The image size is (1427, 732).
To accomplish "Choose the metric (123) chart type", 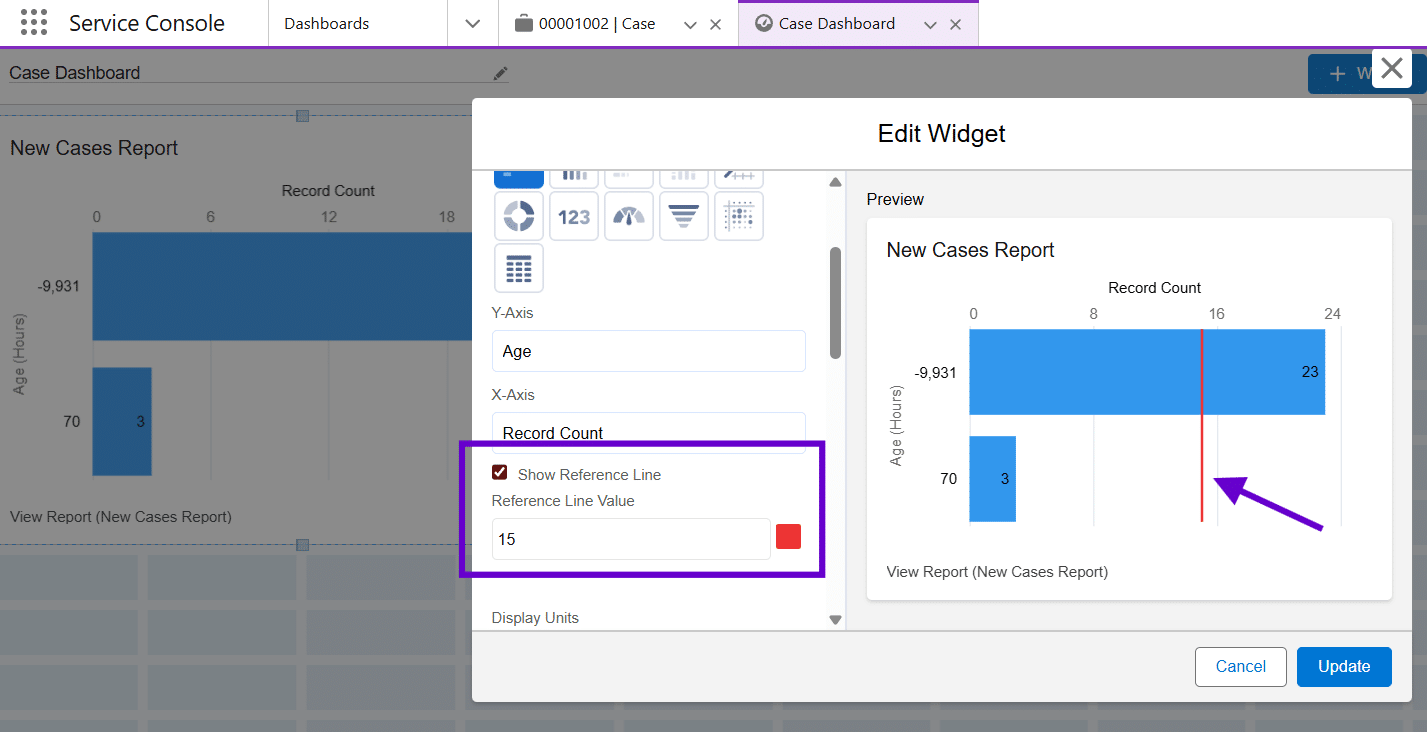I will [x=574, y=216].
